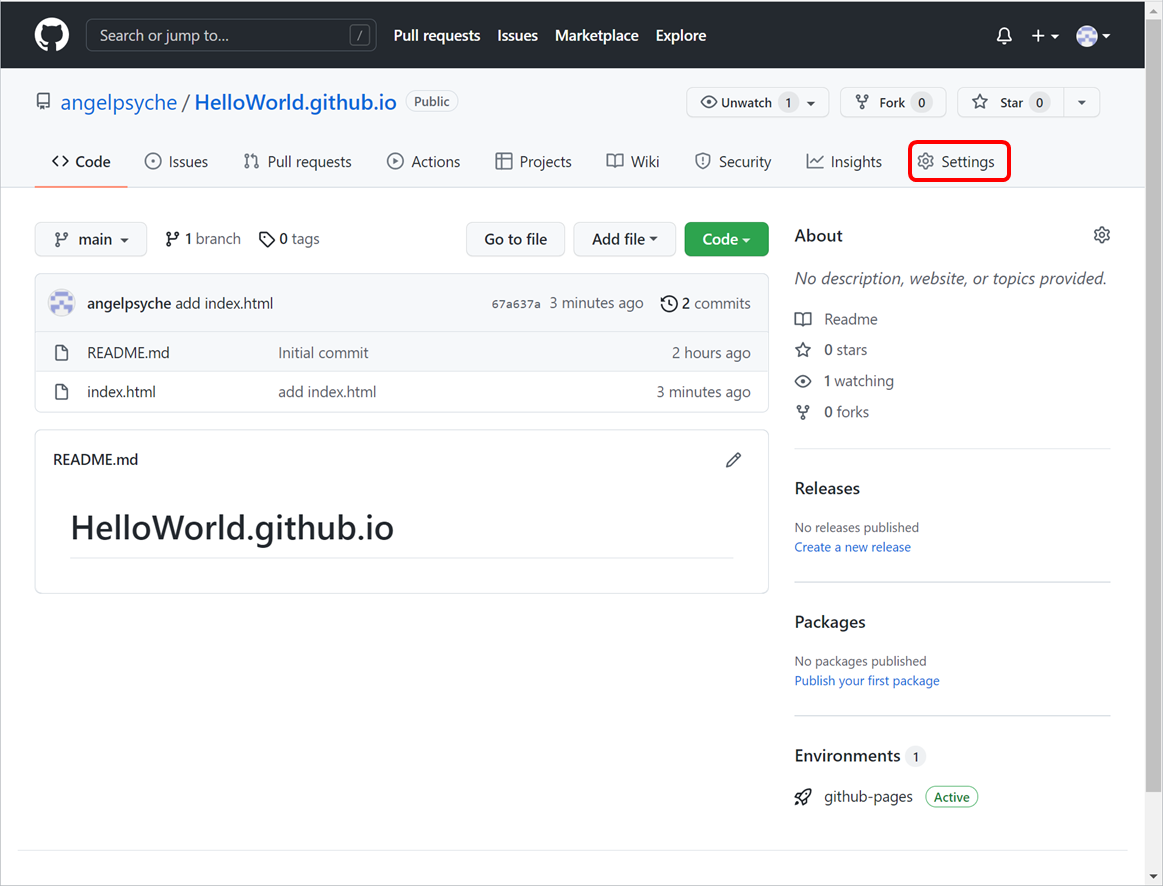Open the plus create-new menu
The height and width of the screenshot is (886, 1163).
(x=1044, y=36)
